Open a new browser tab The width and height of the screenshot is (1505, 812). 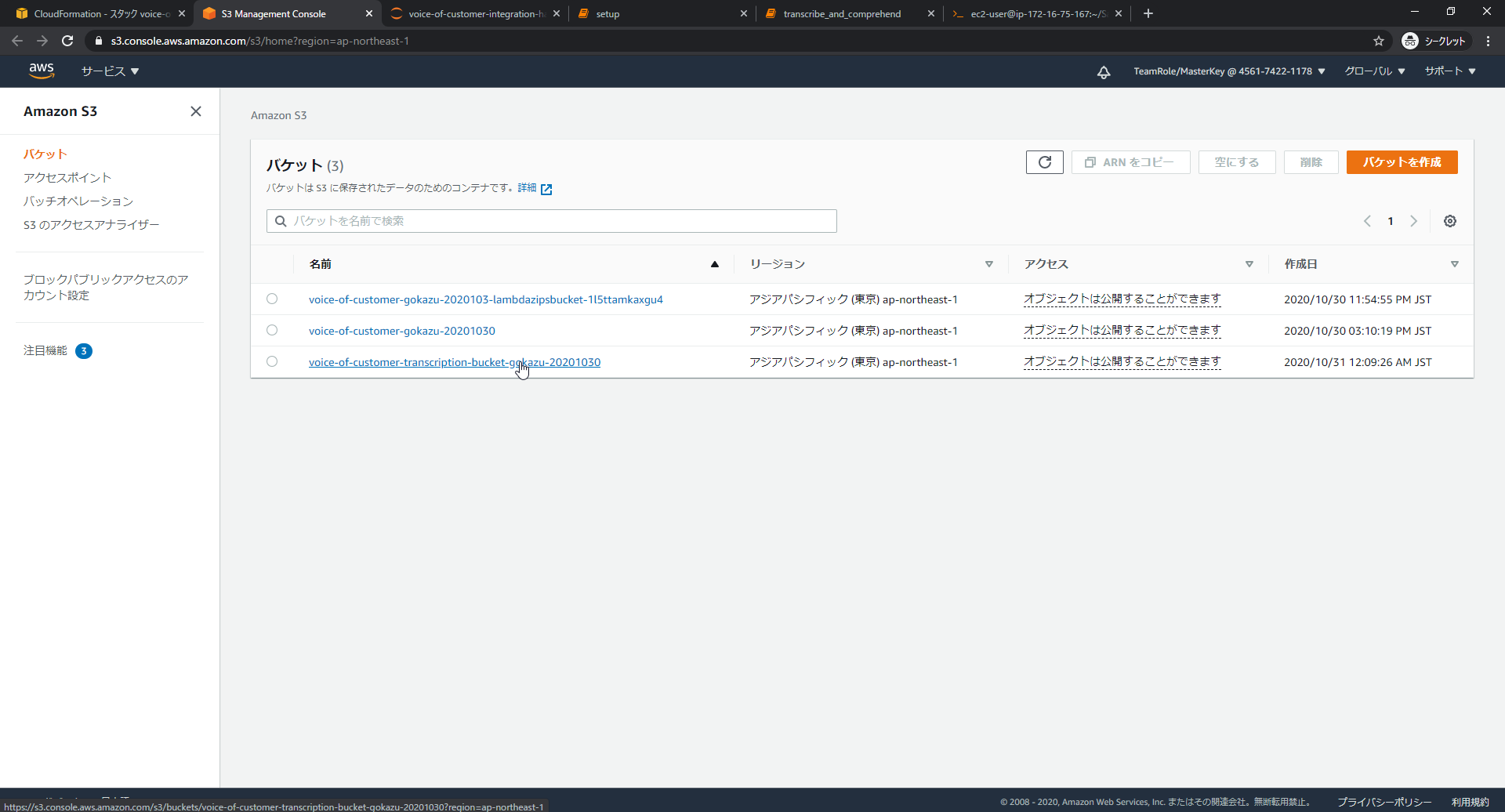(x=1148, y=13)
